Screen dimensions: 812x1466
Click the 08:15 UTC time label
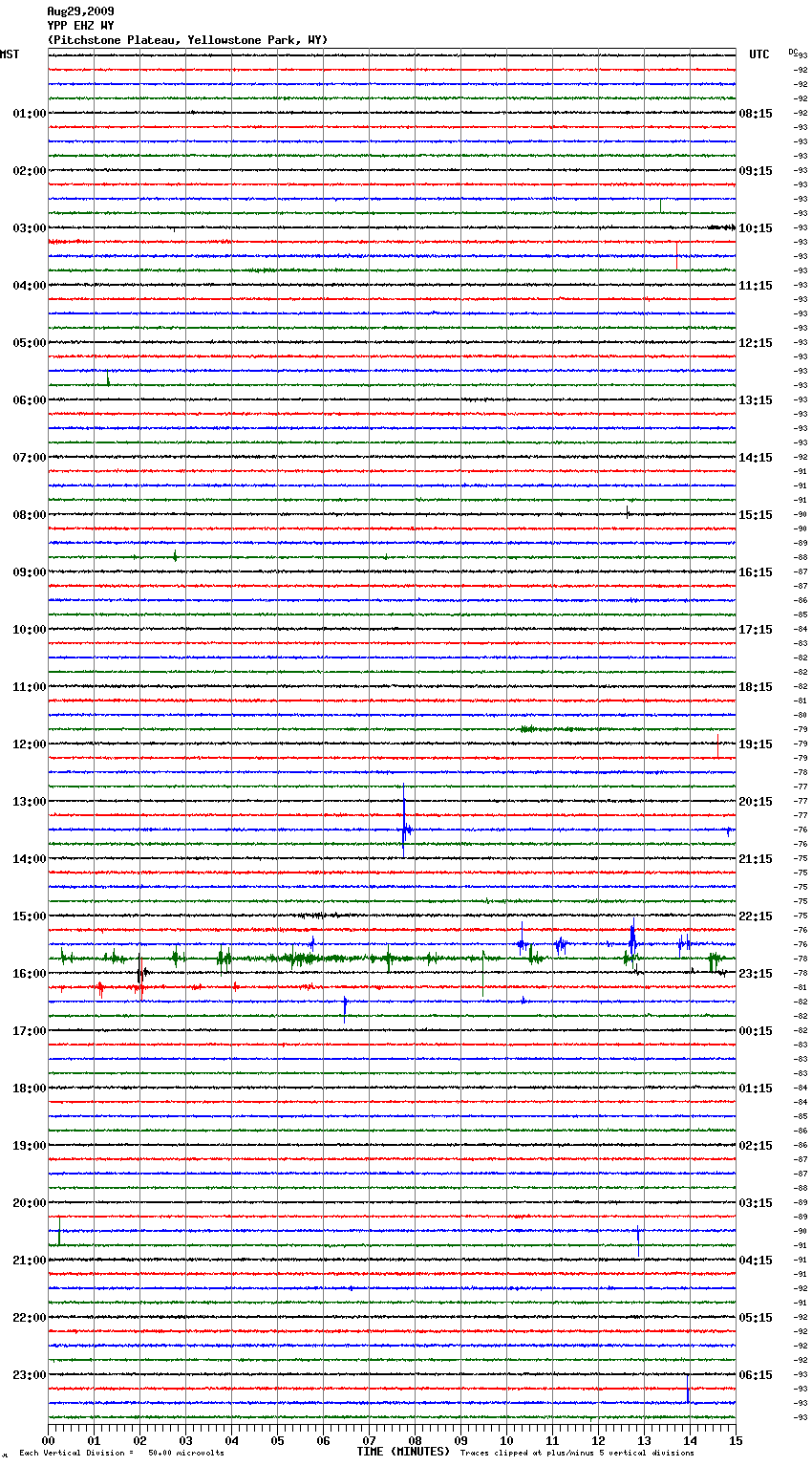tap(756, 114)
